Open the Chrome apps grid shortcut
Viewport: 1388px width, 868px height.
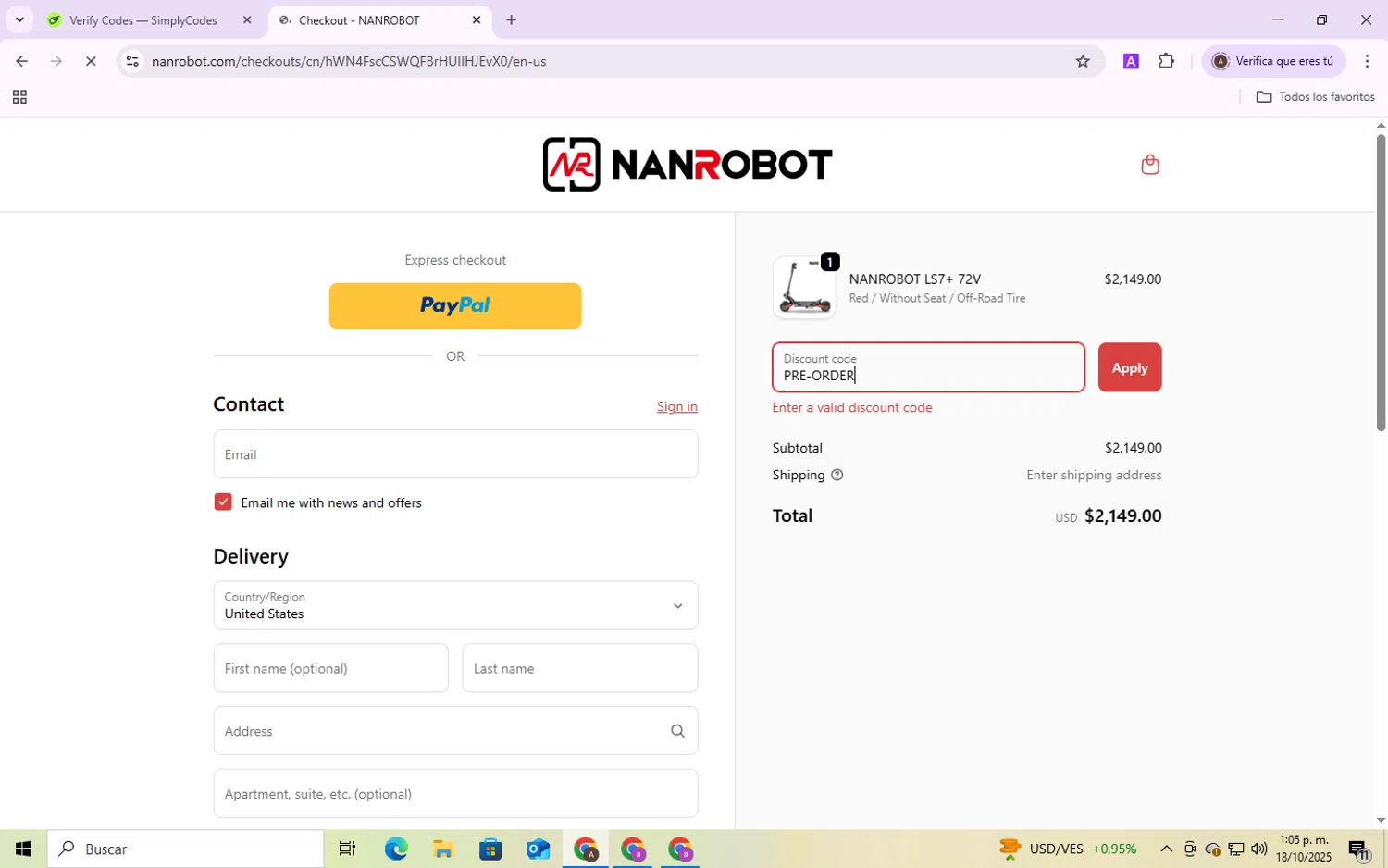point(19,97)
